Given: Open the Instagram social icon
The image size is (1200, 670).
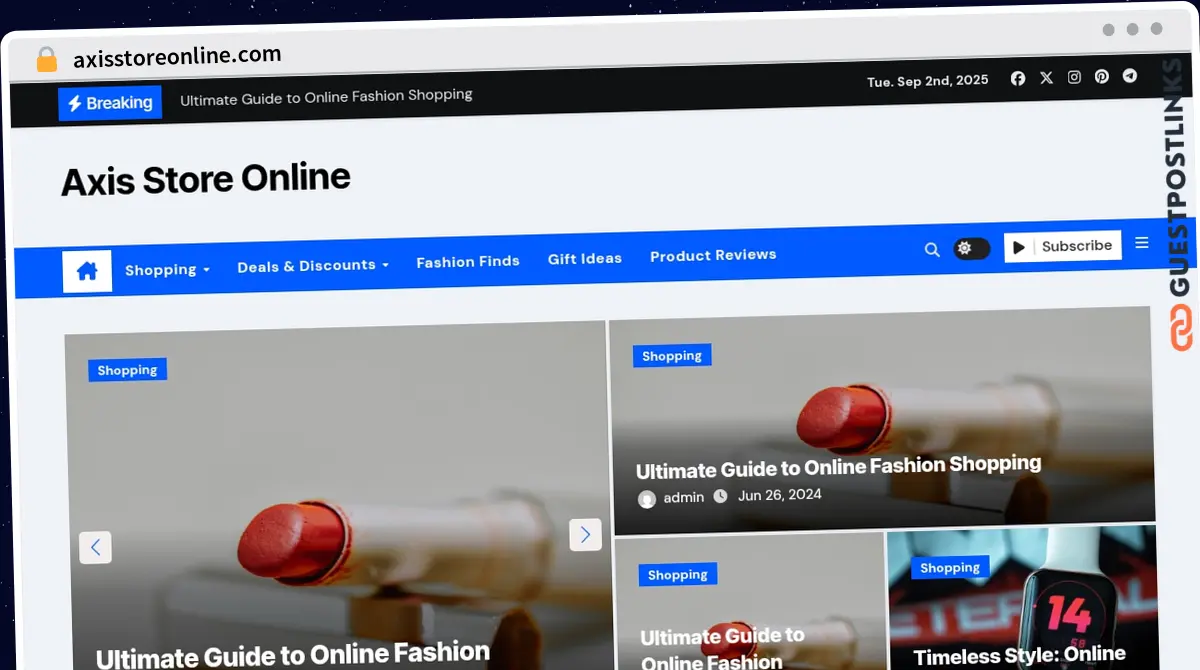Looking at the screenshot, I should (1074, 77).
